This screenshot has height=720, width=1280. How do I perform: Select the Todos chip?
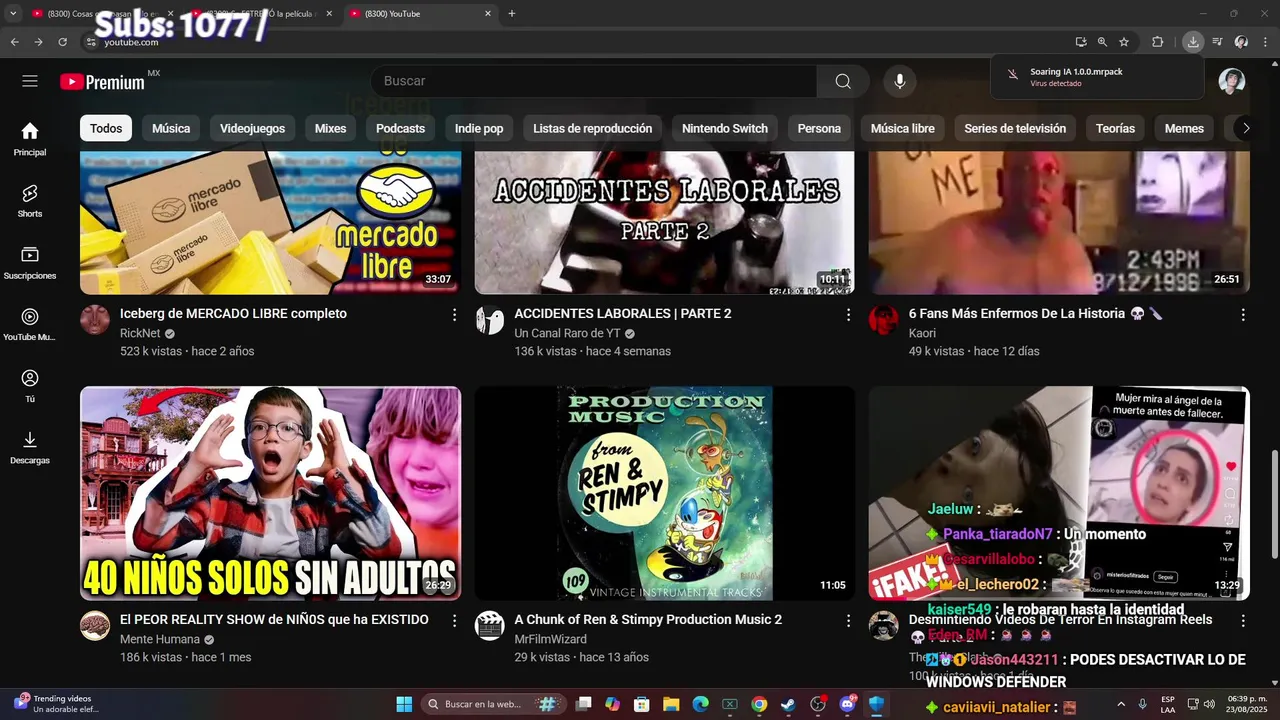pyautogui.click(x=106, y=128)
